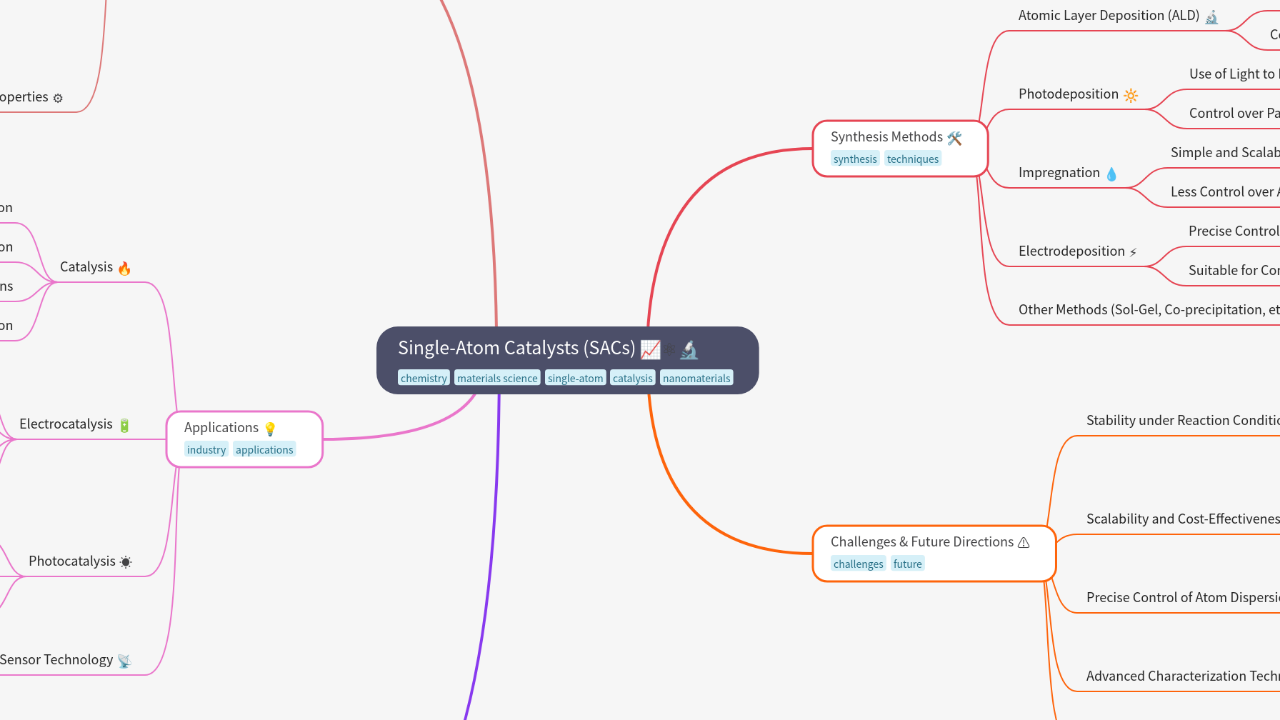This screenshot has height=720, width=1280.
Task: Click the gear emoji beside 'operties'
Action: click(x=57, y=98)
